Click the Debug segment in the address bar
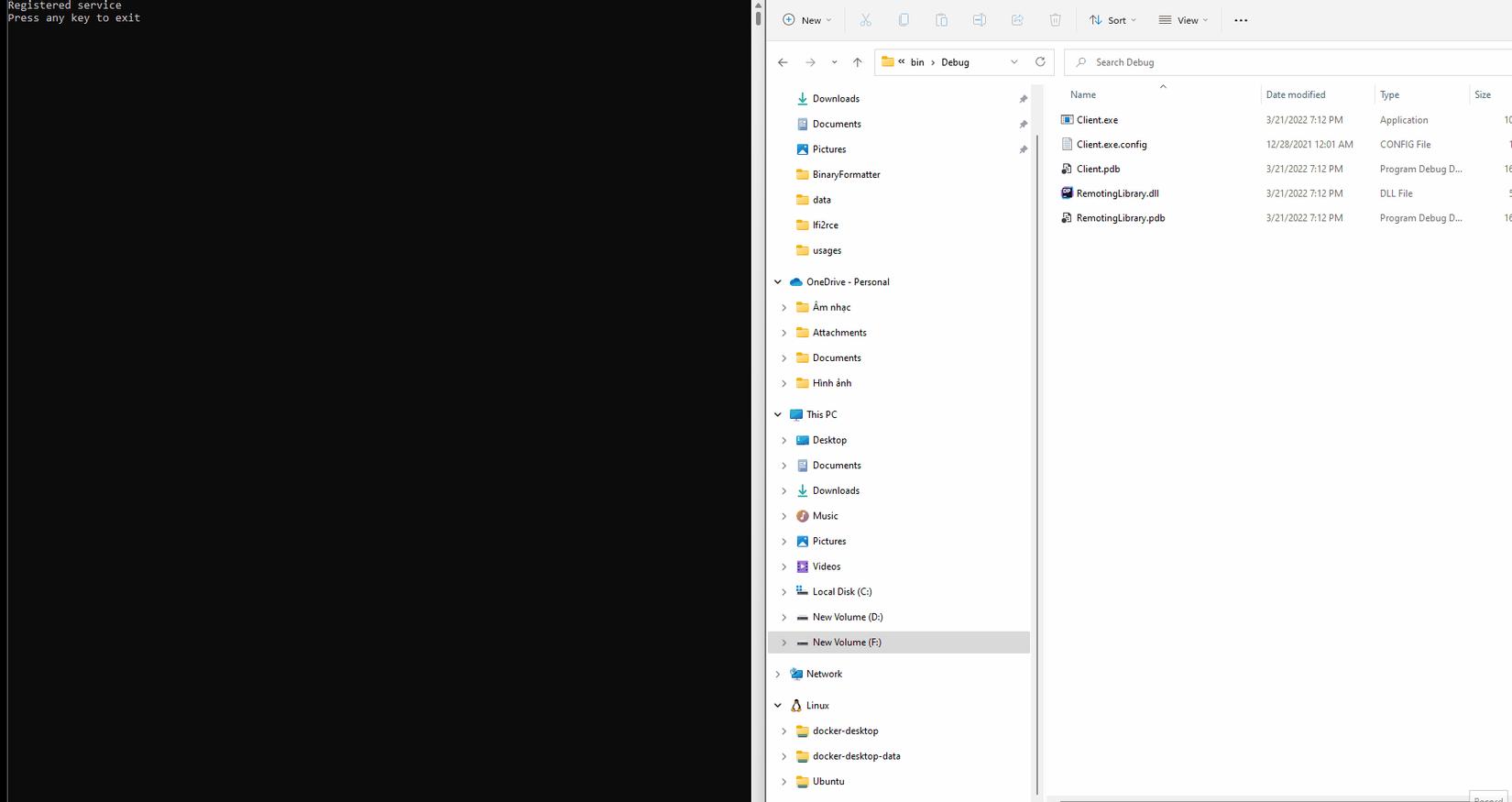1512x802 pixels. tap(955, 62)
